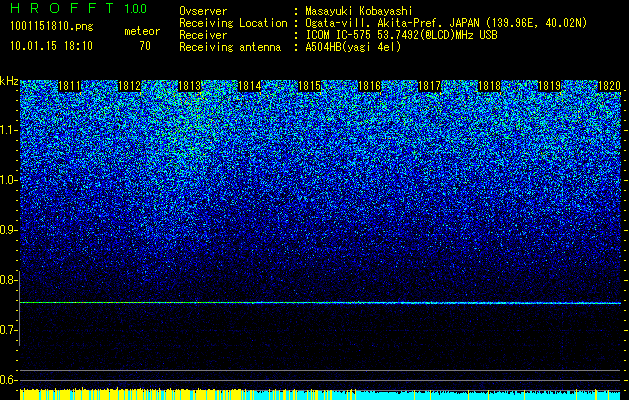Click the HROFFT 1.0.0 title text

tap(79, 8)
